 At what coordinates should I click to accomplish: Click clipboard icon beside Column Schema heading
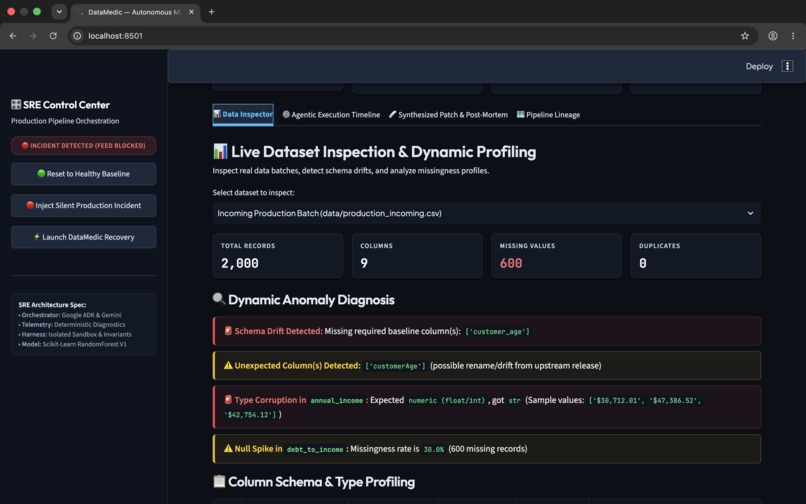pyautogui.click(x=219, y=481)
